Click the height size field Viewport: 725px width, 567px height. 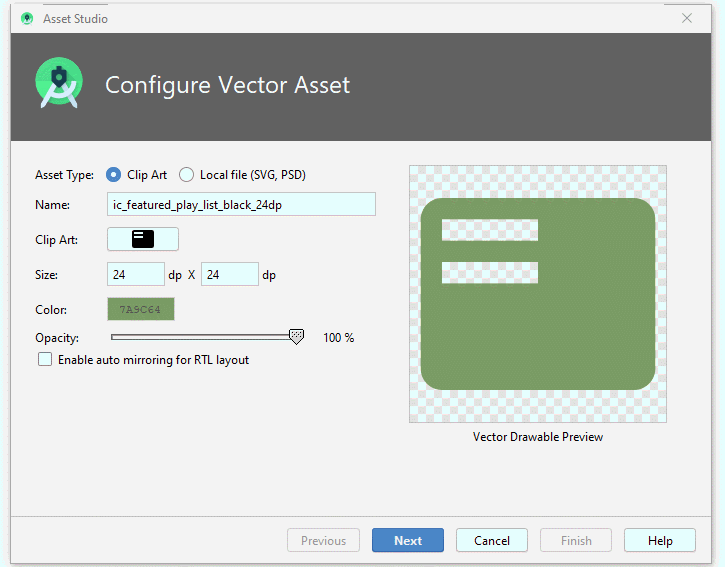[x=229, y=274]
